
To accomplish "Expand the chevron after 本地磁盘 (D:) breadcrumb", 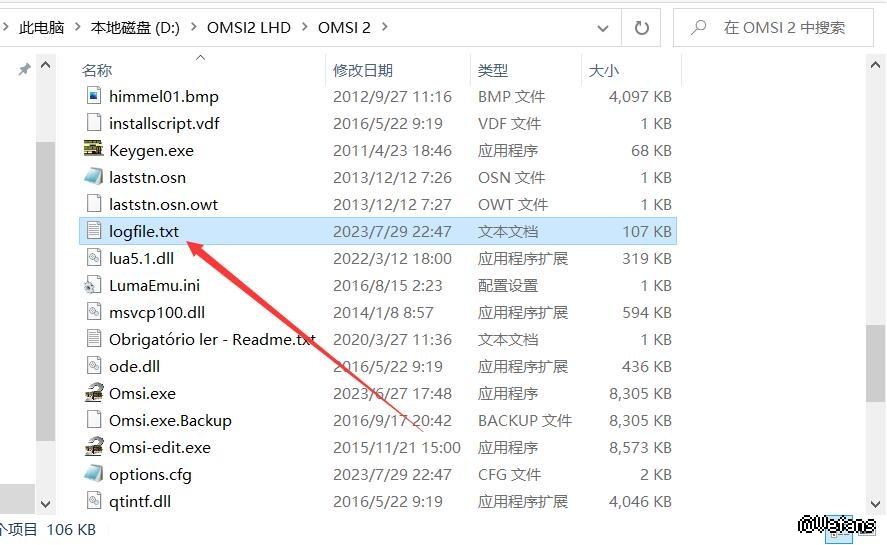I will [x=193, y=27].
